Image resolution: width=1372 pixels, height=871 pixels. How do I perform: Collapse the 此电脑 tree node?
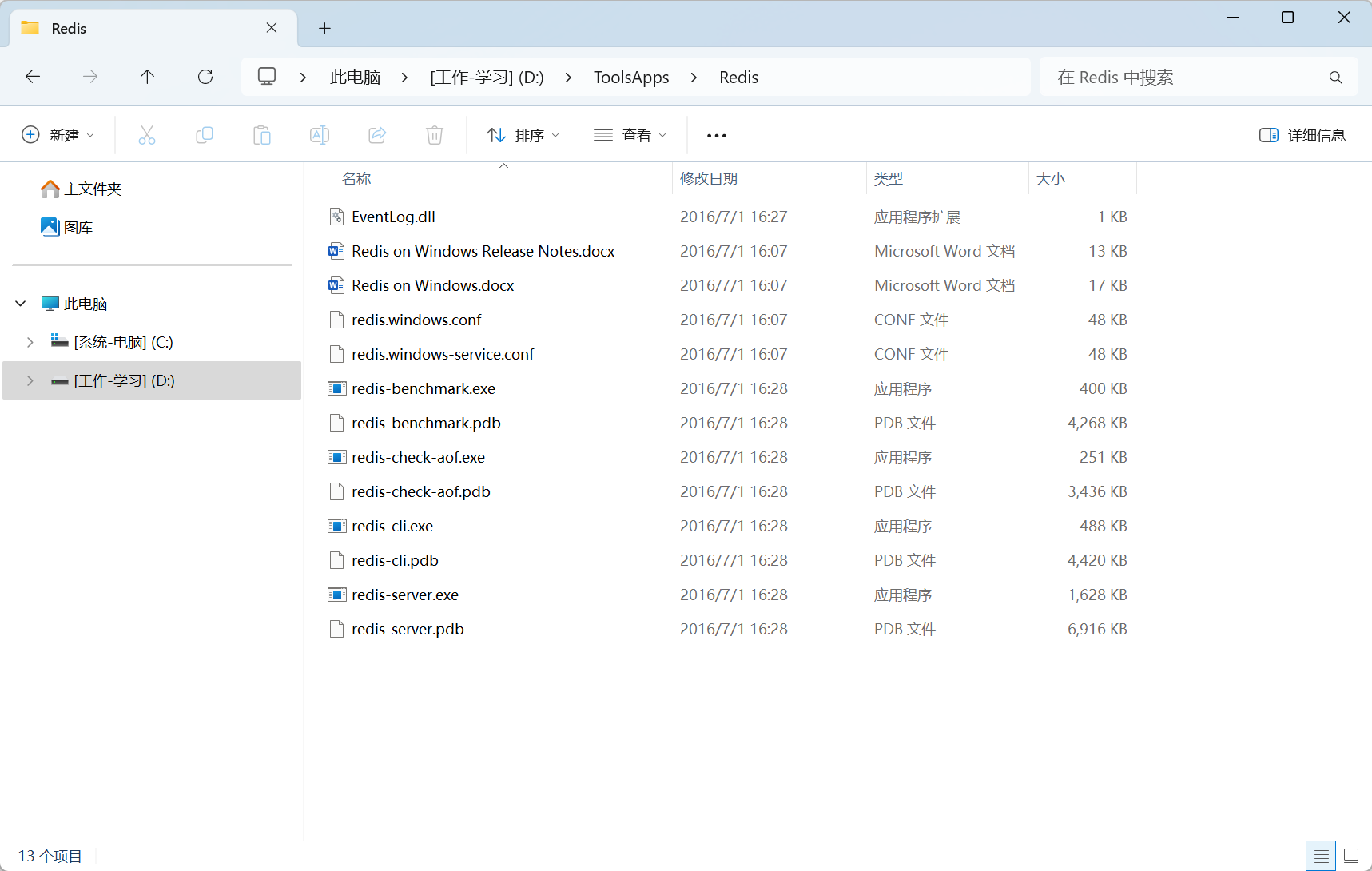click(x=21, y=304)
